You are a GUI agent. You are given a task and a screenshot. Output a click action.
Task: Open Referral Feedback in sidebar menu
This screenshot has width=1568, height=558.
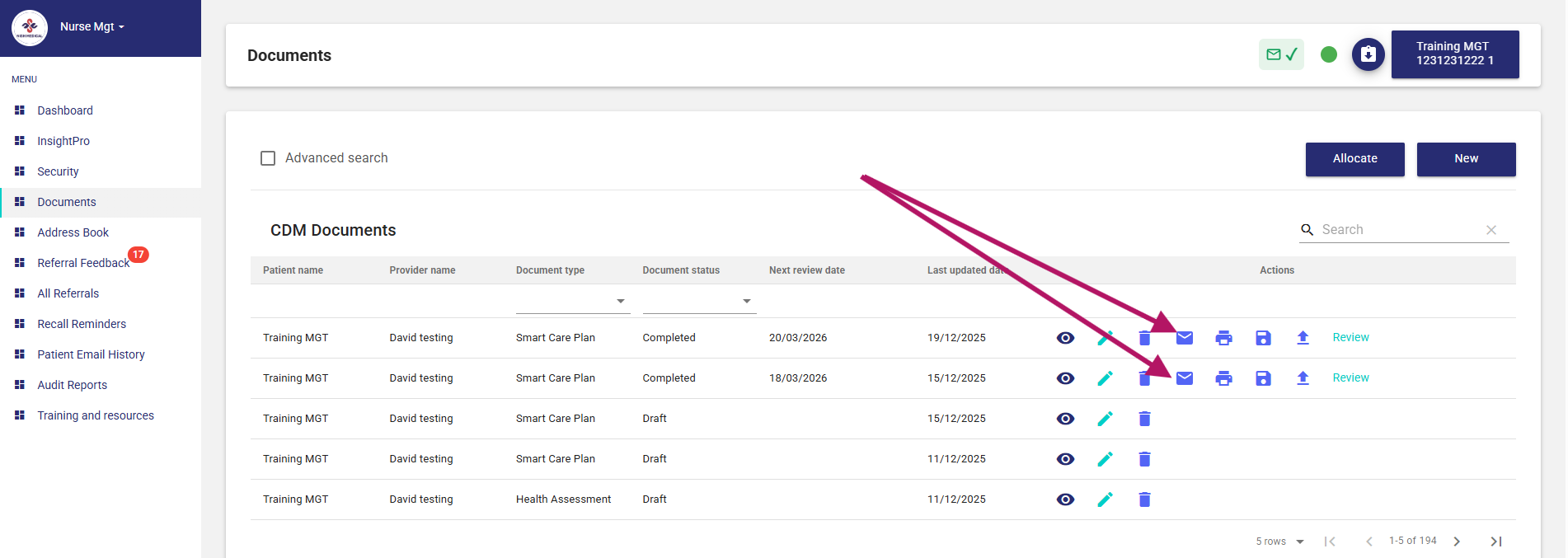point(83,263)
